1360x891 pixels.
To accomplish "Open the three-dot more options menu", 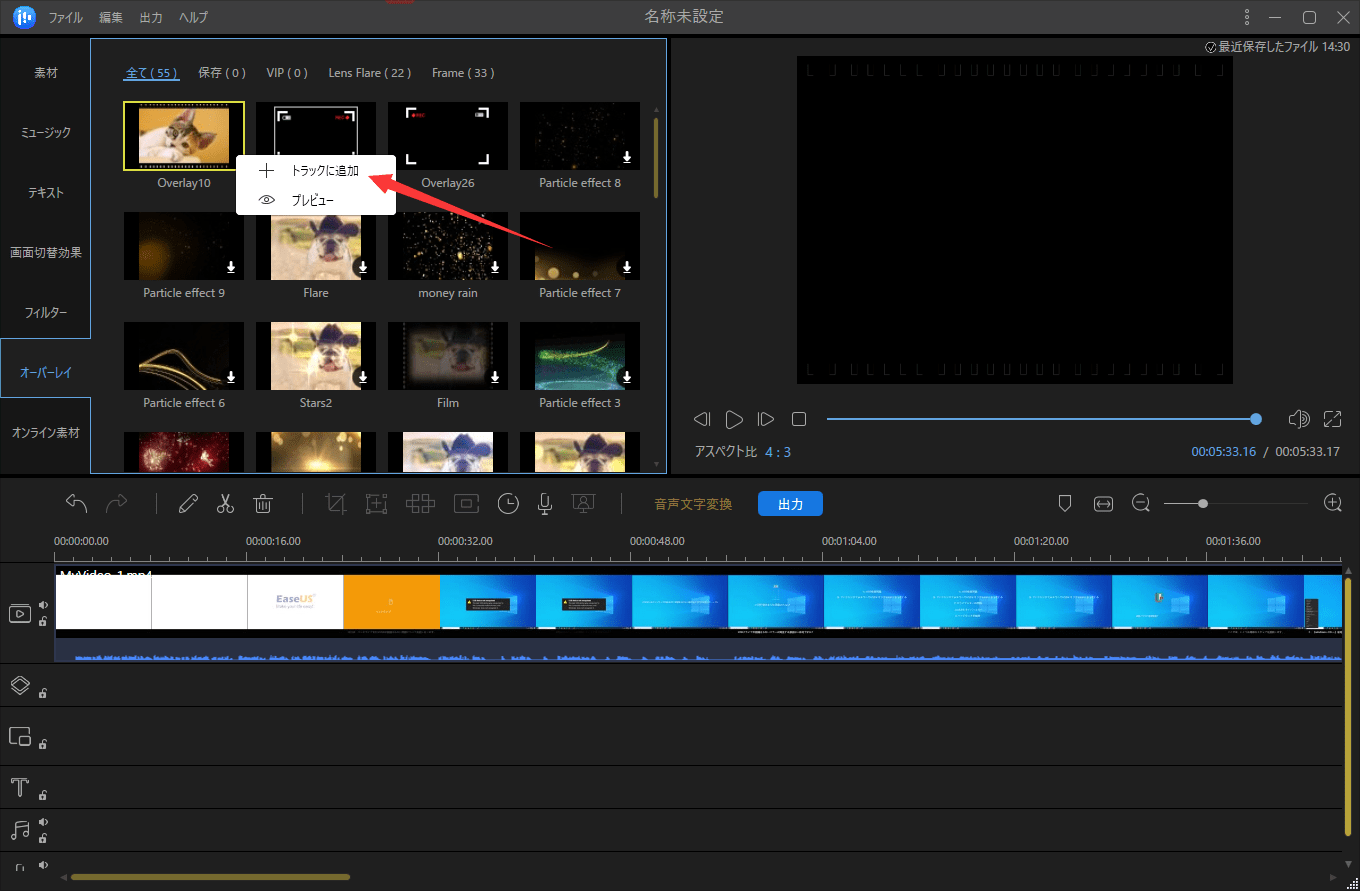I will click(1246, 17).
